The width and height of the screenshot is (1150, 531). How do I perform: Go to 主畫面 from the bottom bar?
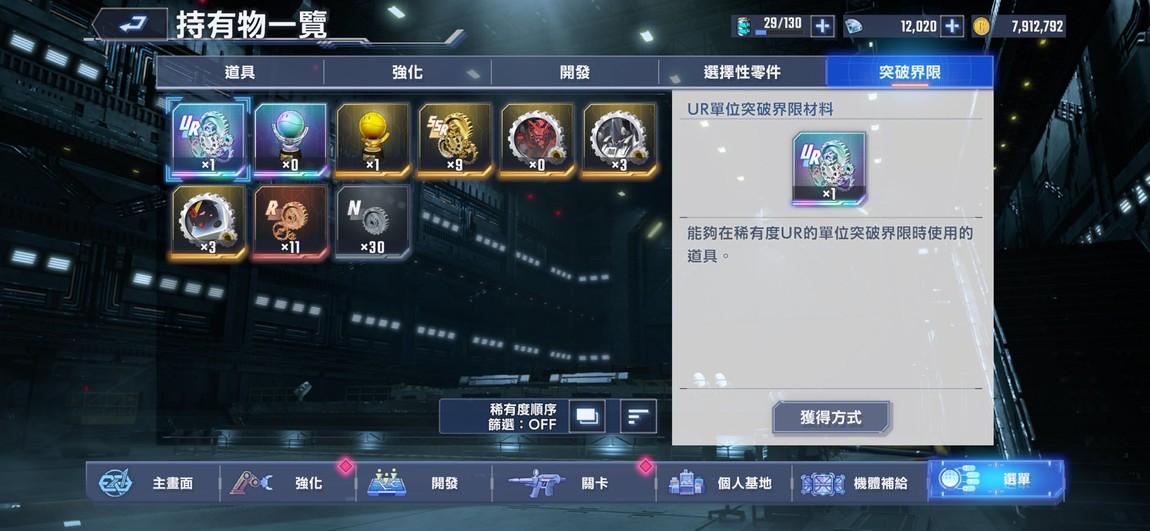(153, 483)
